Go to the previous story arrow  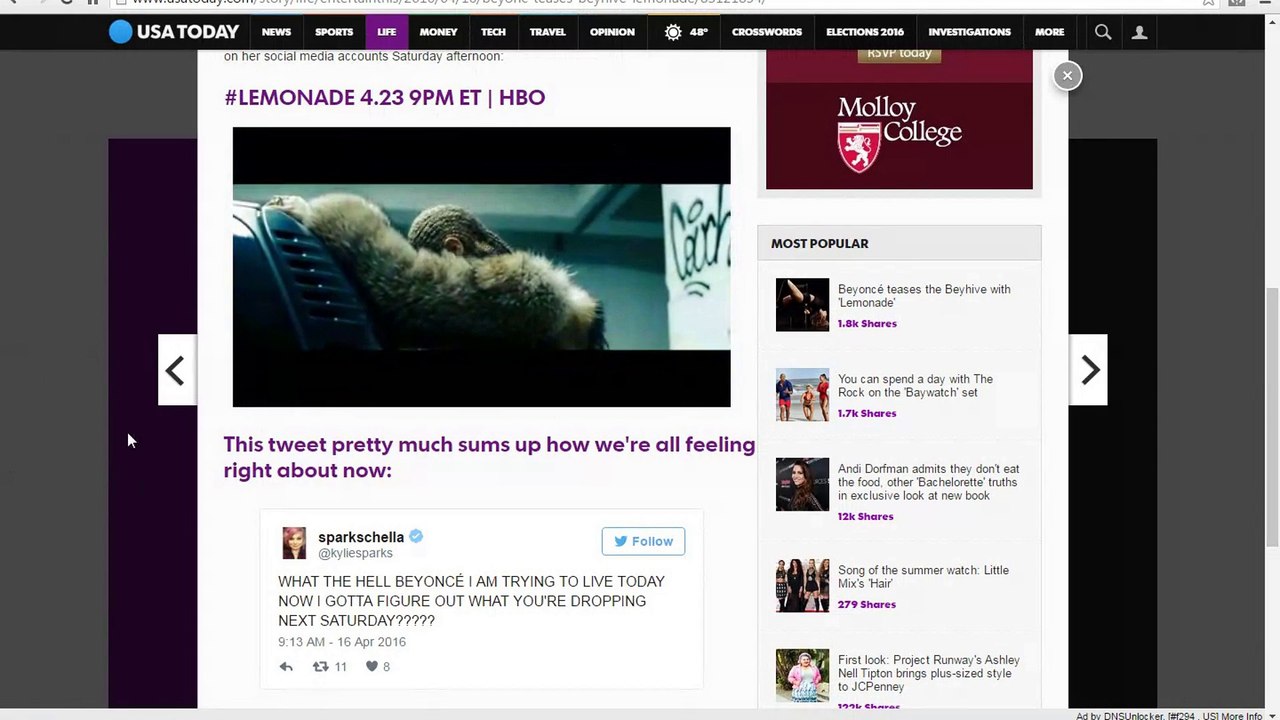[177, 370]
